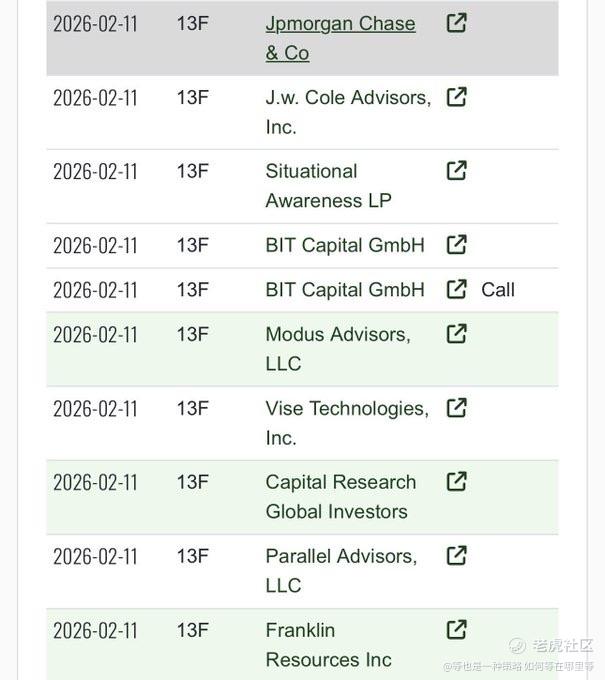Open external link icon for Modus Advisors, LLC

pyautogui.click(x=456, y=334)
